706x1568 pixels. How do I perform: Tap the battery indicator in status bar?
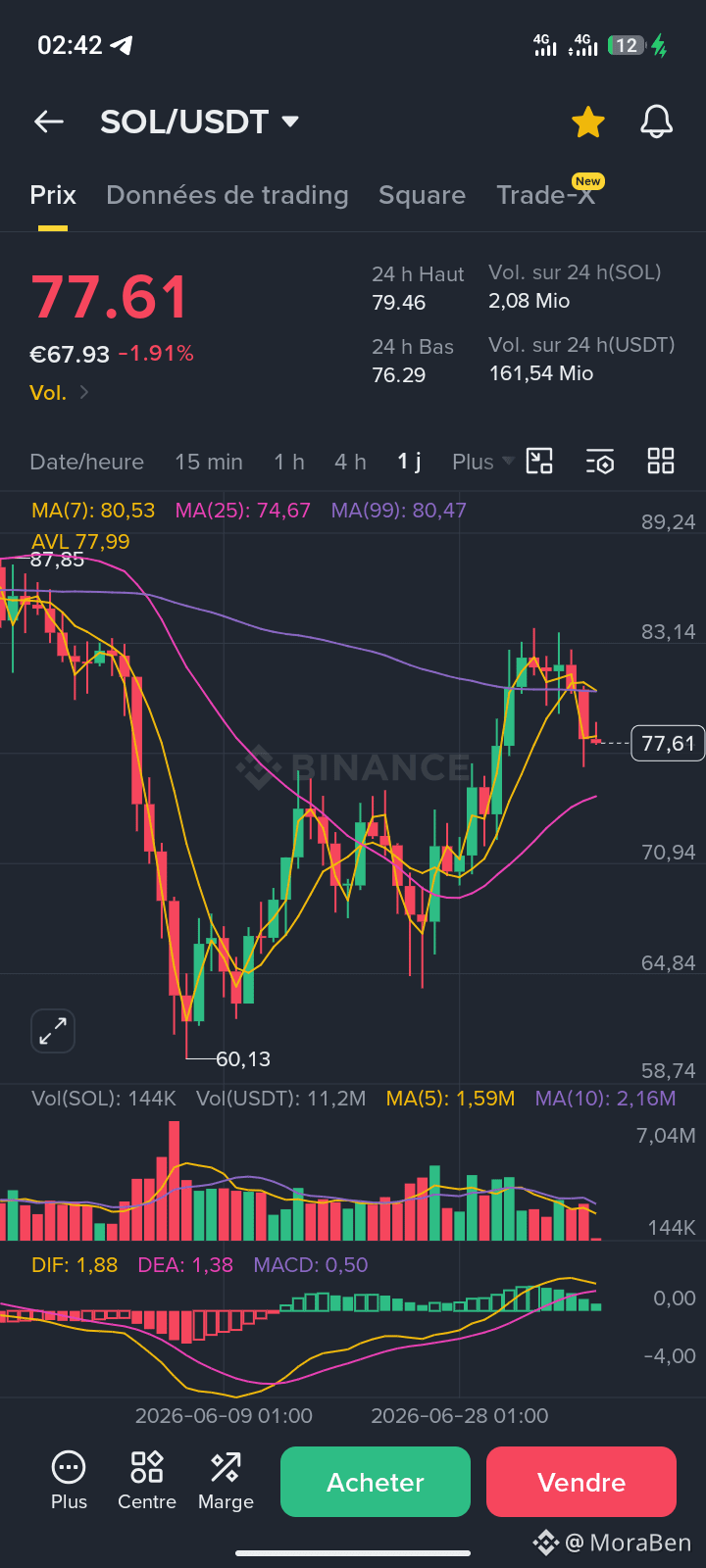coord(627,45)
